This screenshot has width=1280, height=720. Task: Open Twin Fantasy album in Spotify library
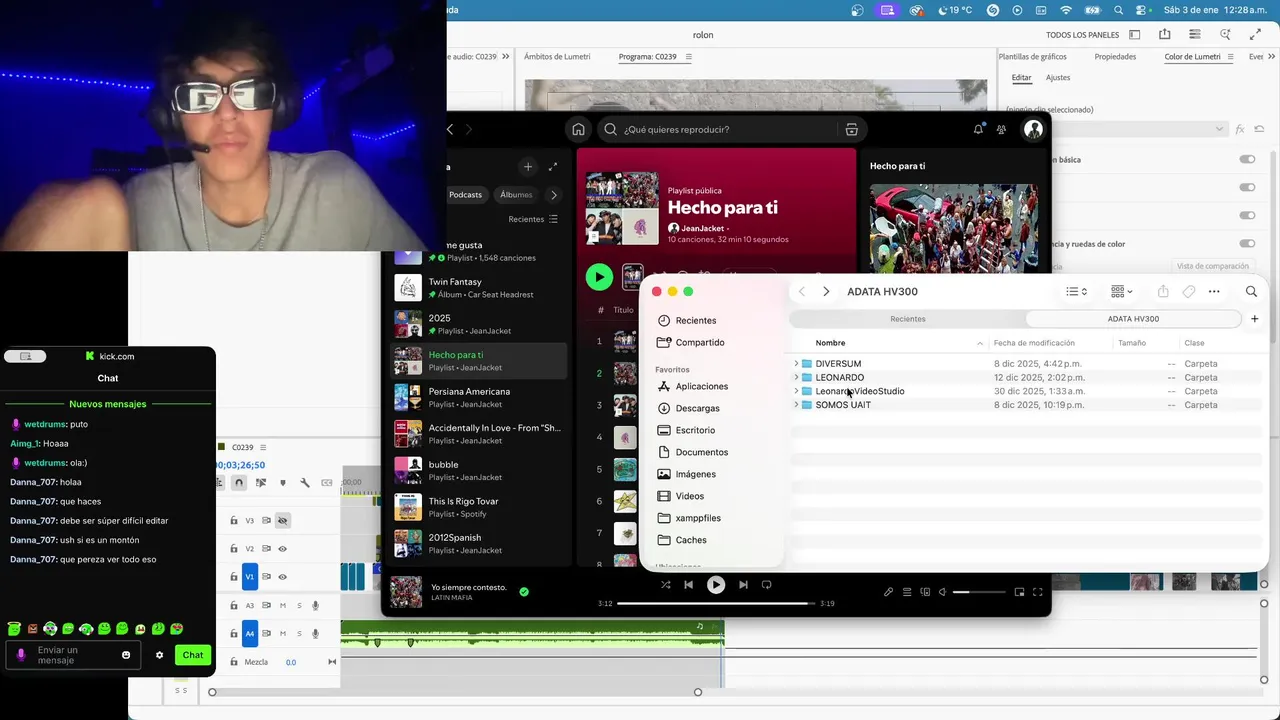click(479, 288)
